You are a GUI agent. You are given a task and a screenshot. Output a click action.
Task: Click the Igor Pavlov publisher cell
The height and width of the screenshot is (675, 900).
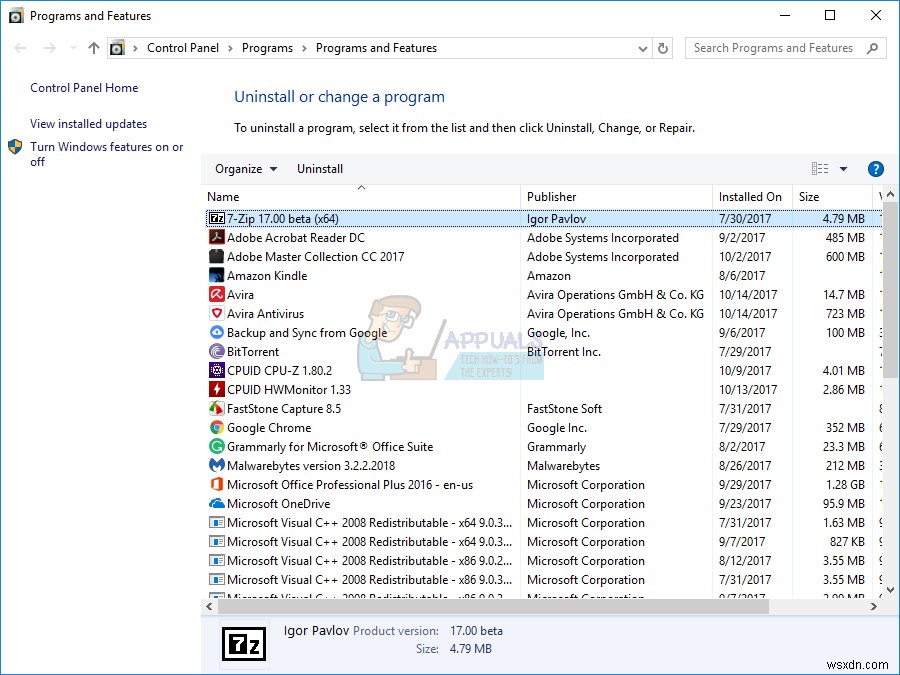556,219
